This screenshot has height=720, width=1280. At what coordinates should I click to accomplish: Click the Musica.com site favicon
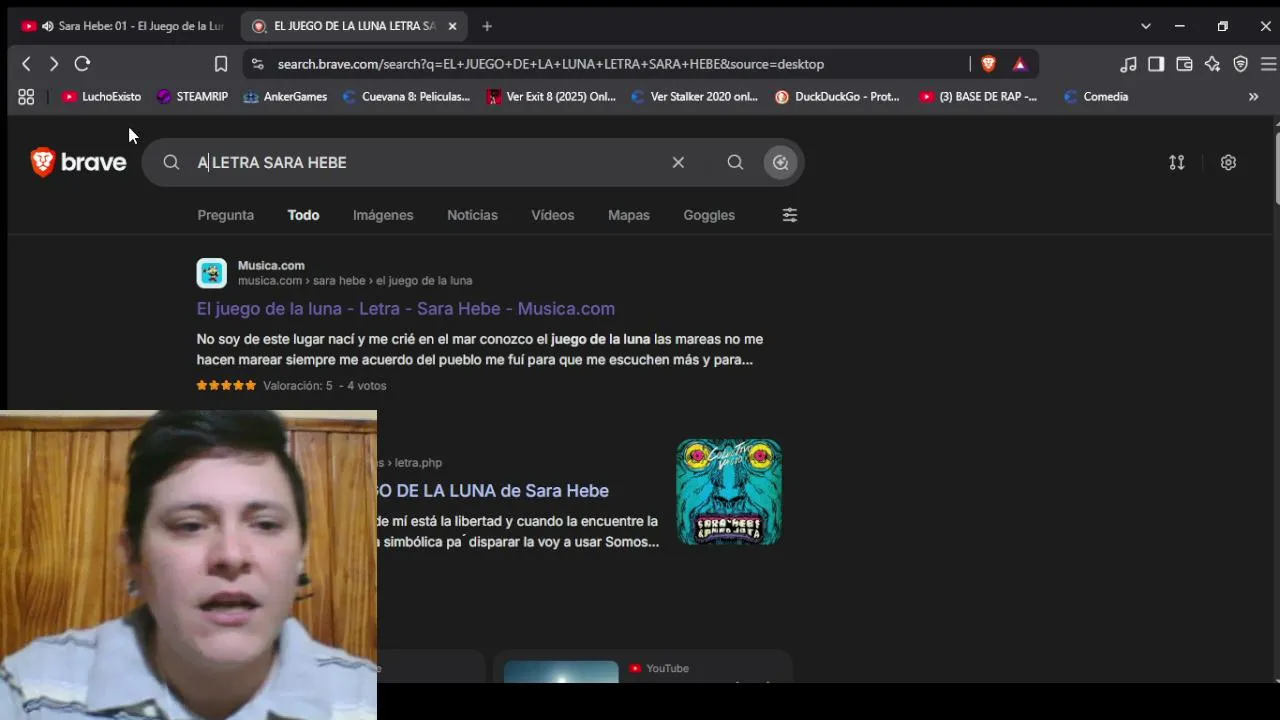pyautogui.click(x=212, y=273)
